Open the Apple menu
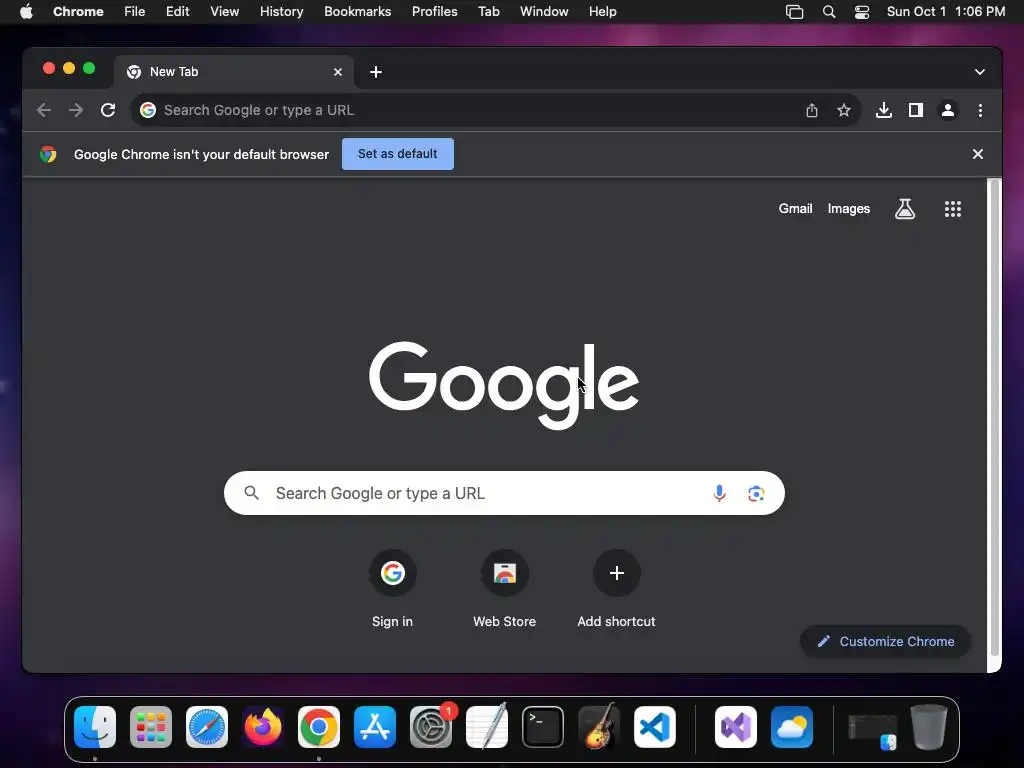Viewport: 1024px width, 768px height. 26,12
